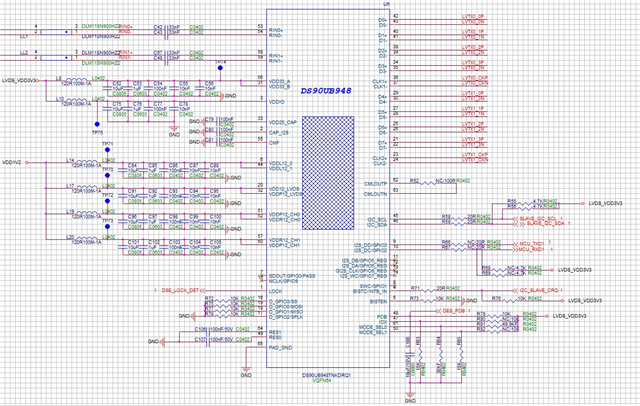Select the LVTX1_0P net label

tap(473, 93)
